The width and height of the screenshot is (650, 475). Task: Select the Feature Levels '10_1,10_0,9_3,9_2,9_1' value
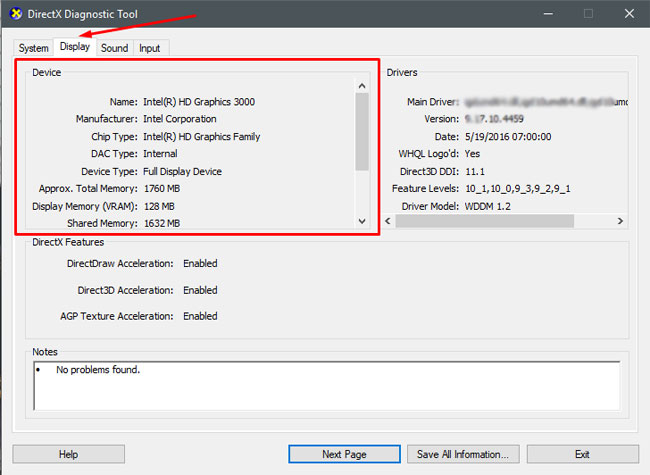(x=518, y=189)
